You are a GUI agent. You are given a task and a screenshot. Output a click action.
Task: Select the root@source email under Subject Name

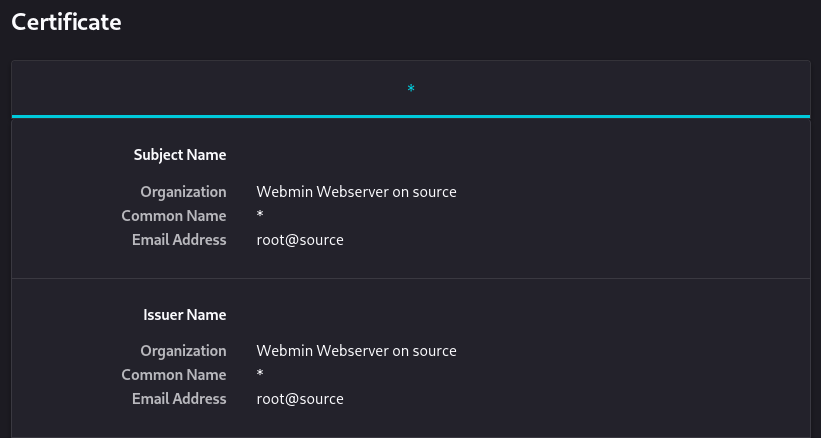coord(300,240)
